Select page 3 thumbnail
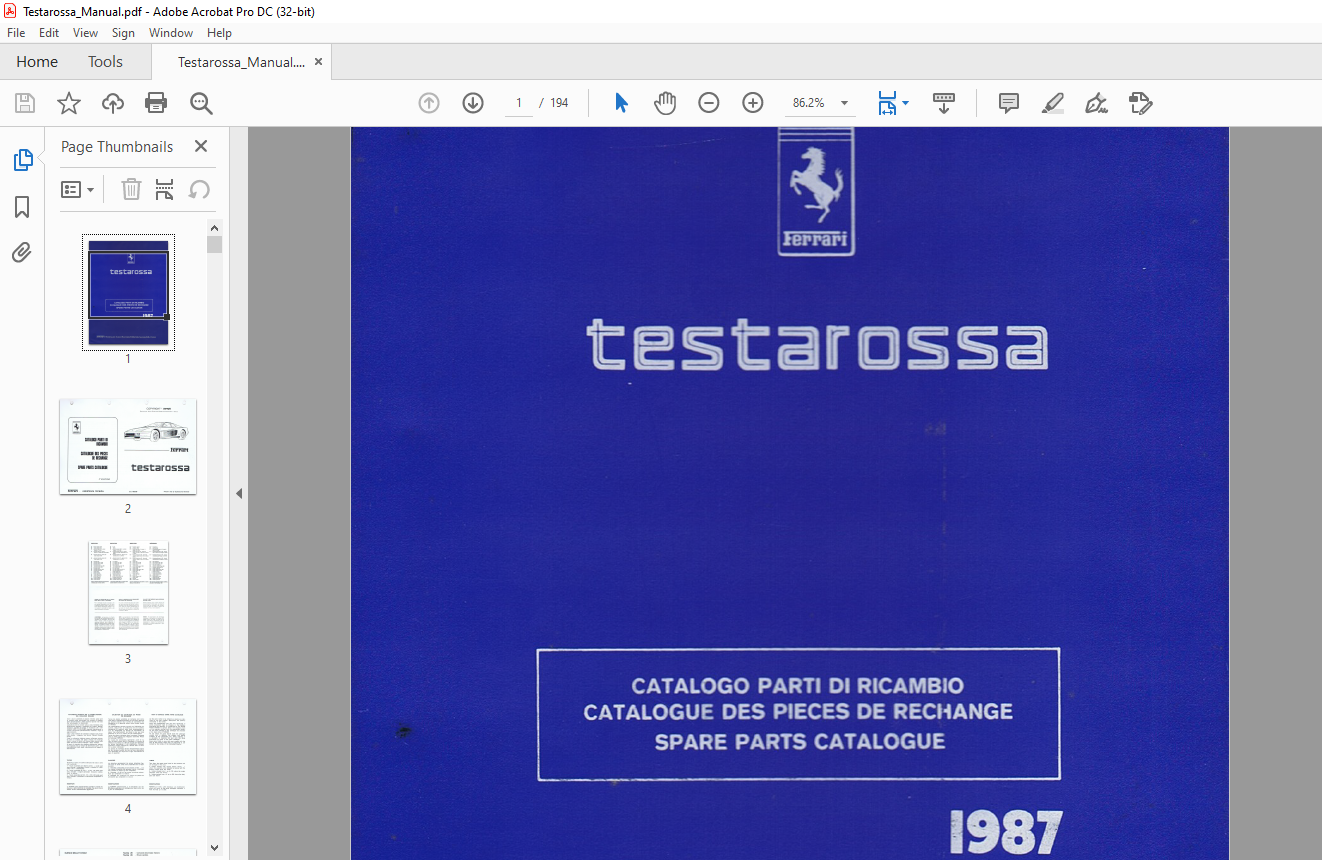 128,592
